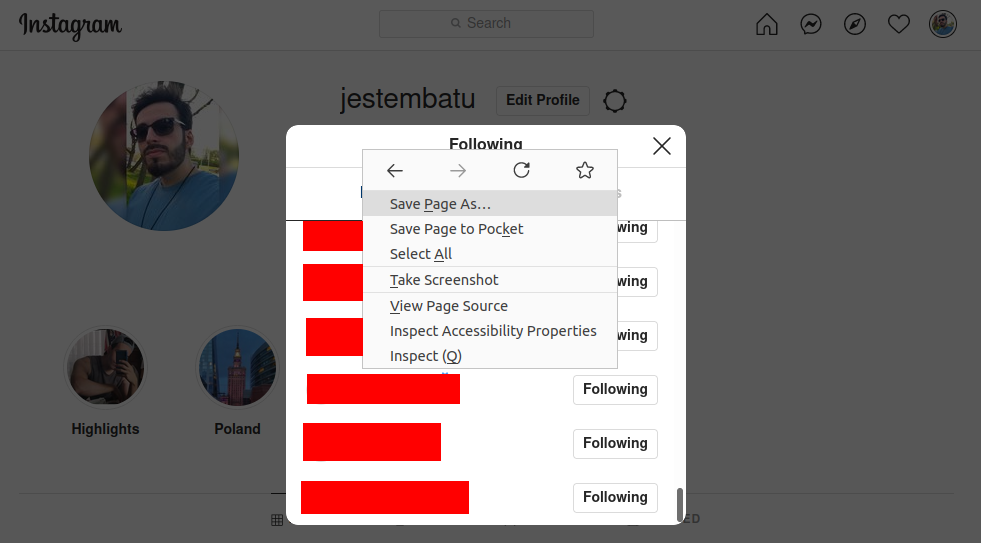Viewport: 981px width, 543px height.
Task: Bookmark the page with the star icon
Action: tap(584, 170)
